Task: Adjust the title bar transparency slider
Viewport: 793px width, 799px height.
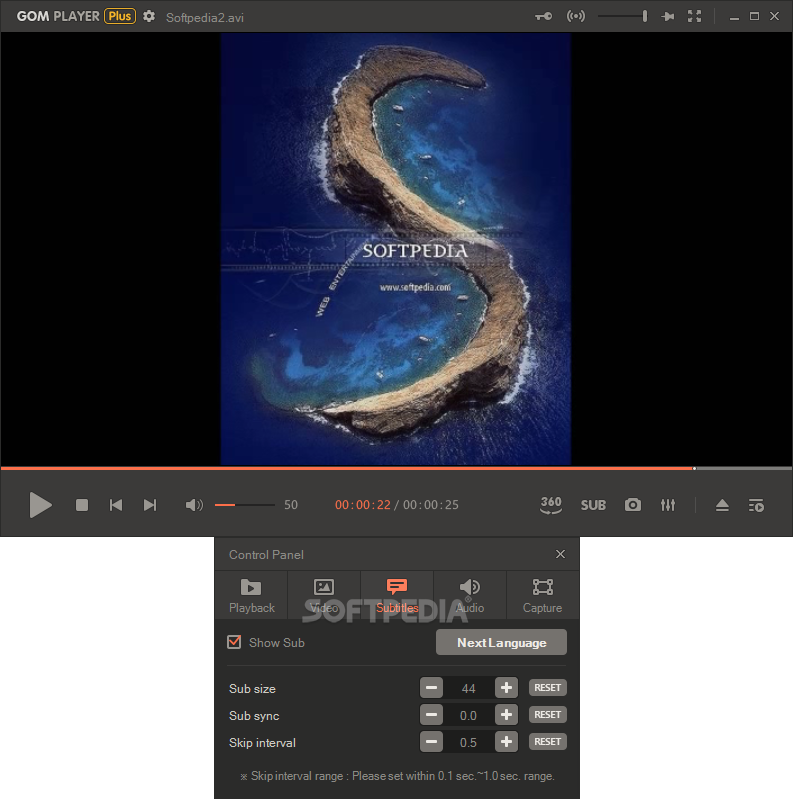Action: (622, 16)
